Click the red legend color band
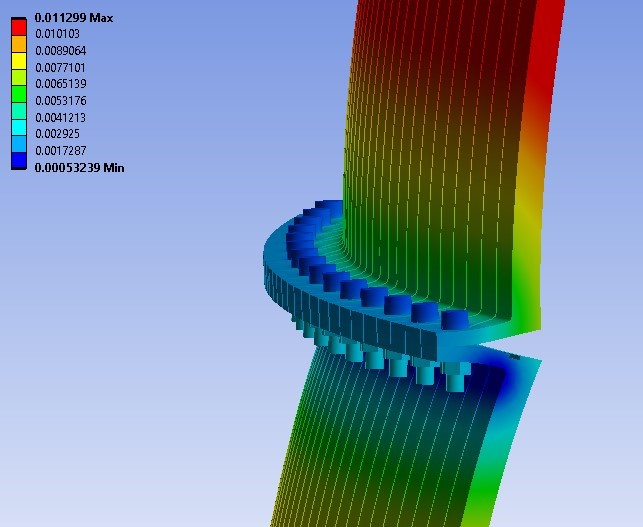643x527 pixels. [19, 27]
